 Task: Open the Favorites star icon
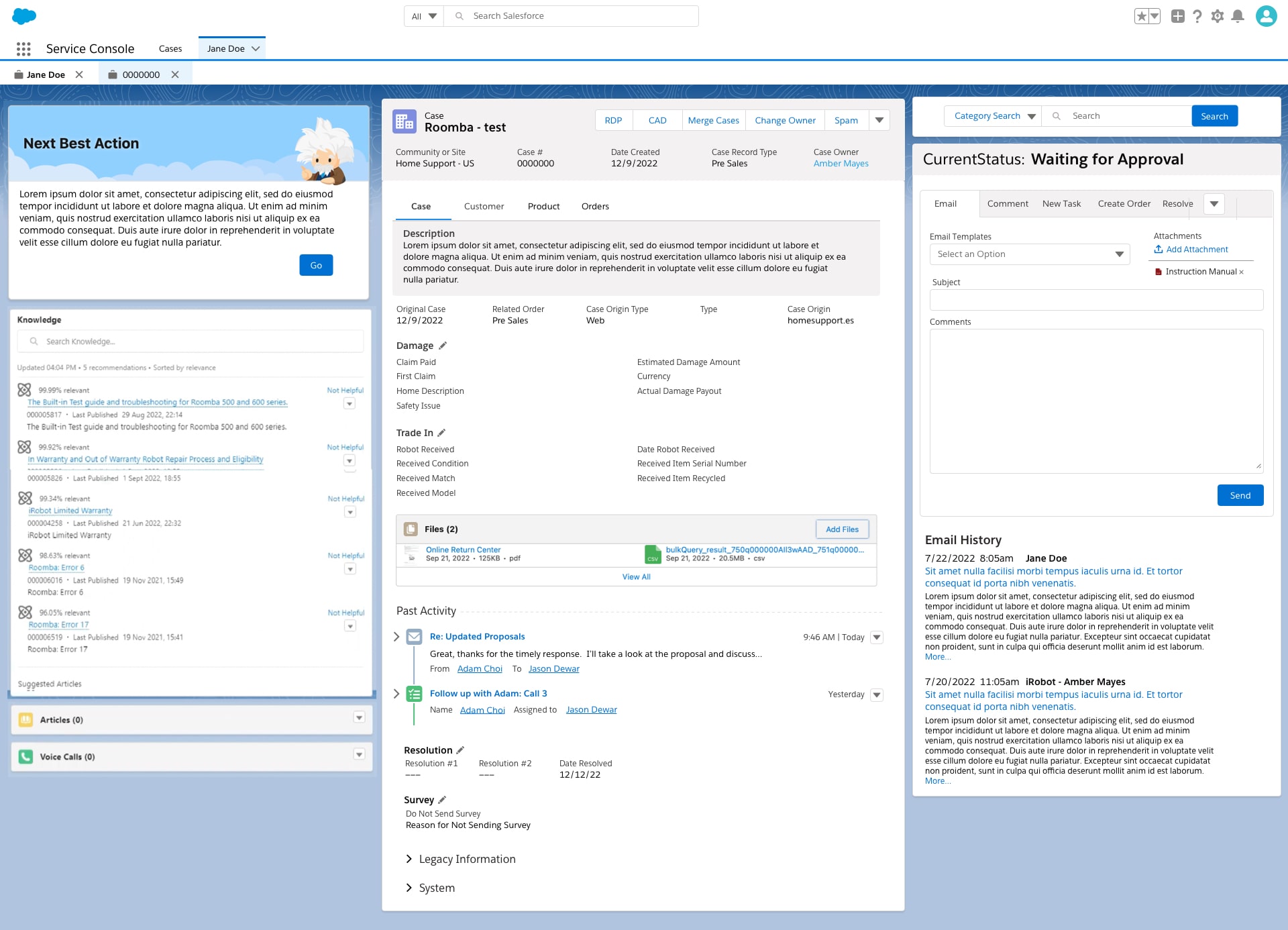point(1141,16)
